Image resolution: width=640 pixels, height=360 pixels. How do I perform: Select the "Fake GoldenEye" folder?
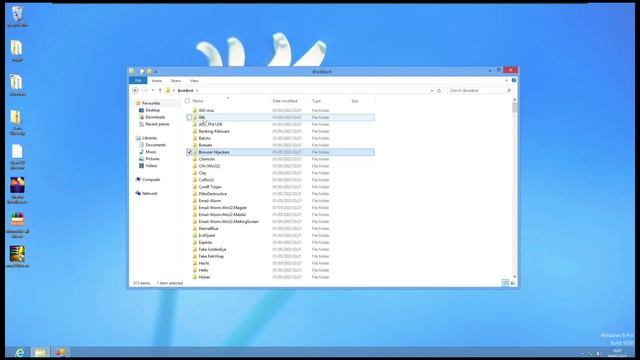coord(212,249)
